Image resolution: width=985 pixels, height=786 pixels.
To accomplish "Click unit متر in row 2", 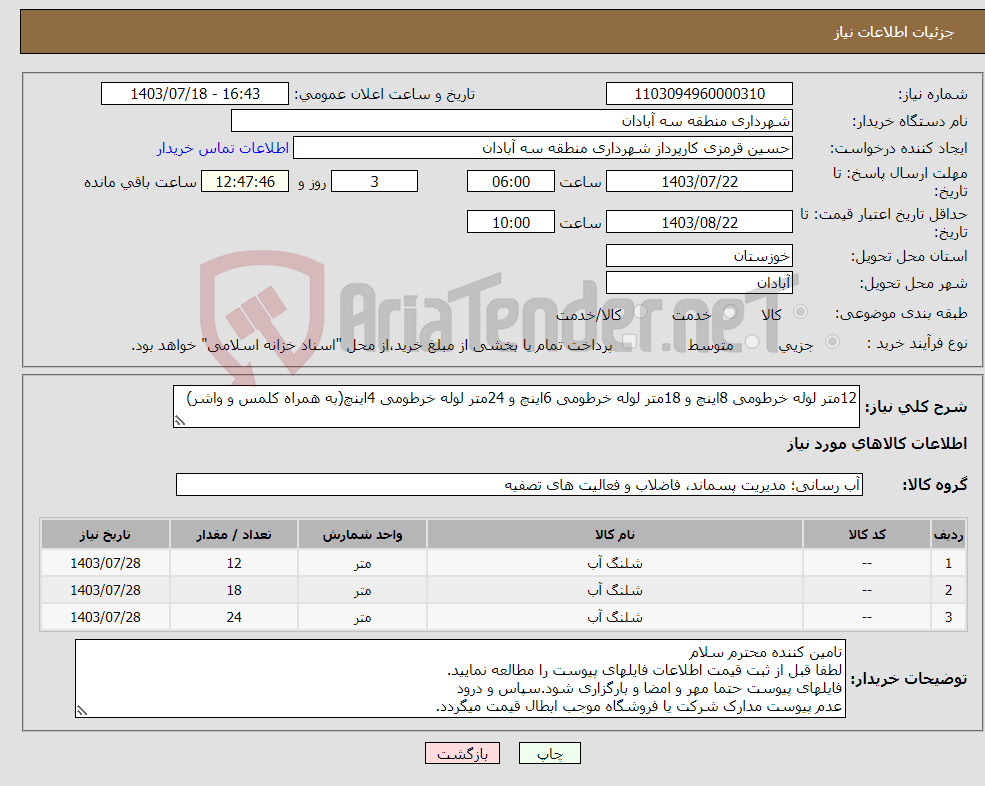I will pyautogui.click(x=362, y=590).
